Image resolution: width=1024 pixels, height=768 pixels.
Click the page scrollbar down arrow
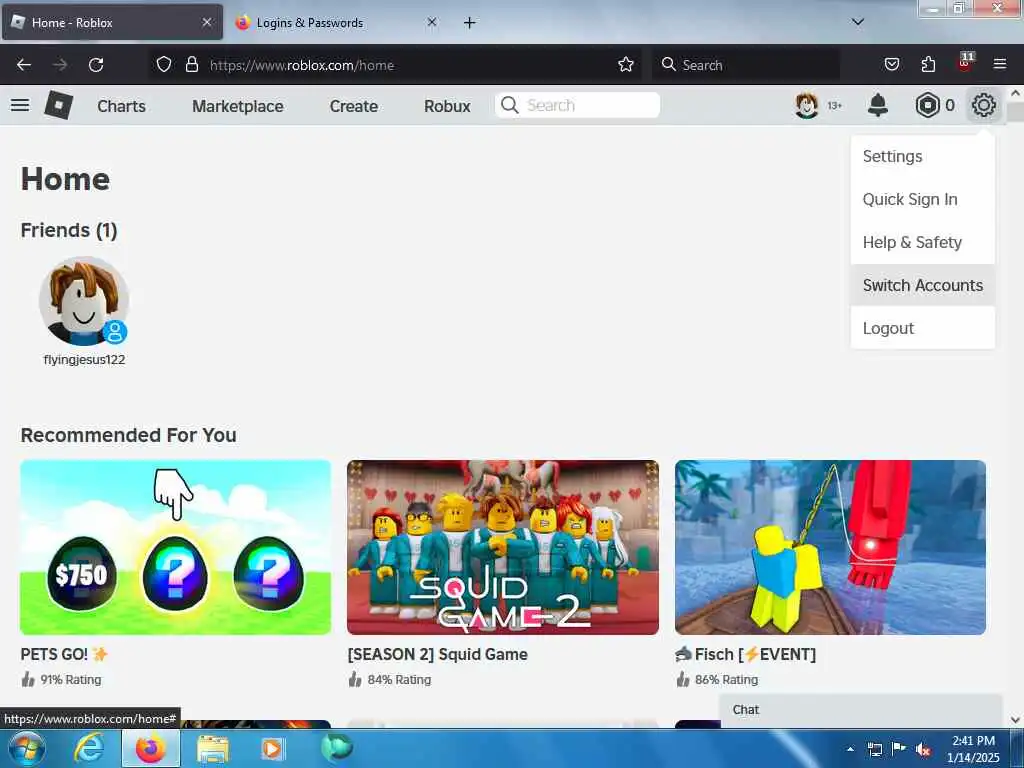pos(1016,720)
